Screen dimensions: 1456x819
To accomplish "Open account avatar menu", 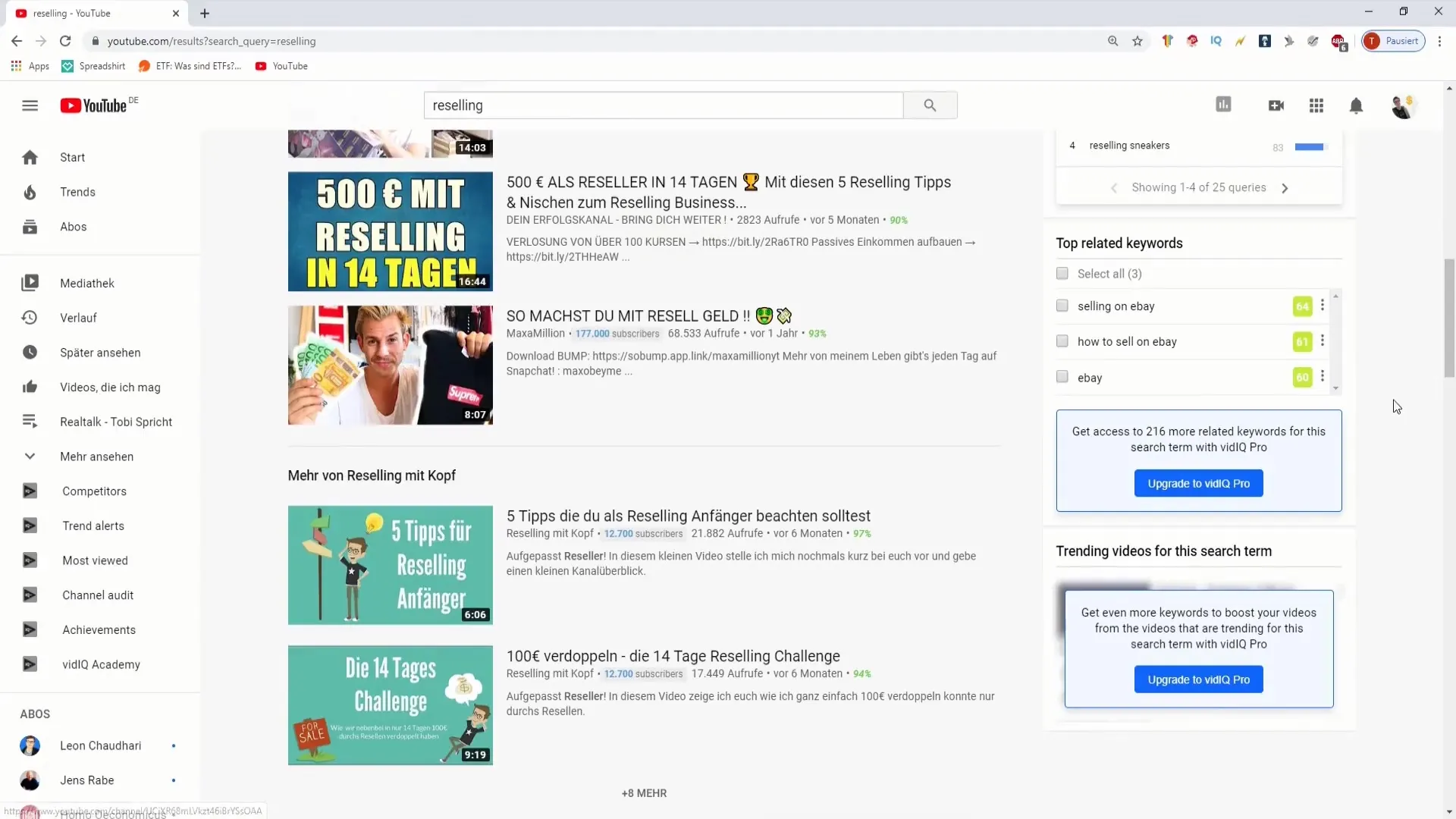I will pos(1403,106).
